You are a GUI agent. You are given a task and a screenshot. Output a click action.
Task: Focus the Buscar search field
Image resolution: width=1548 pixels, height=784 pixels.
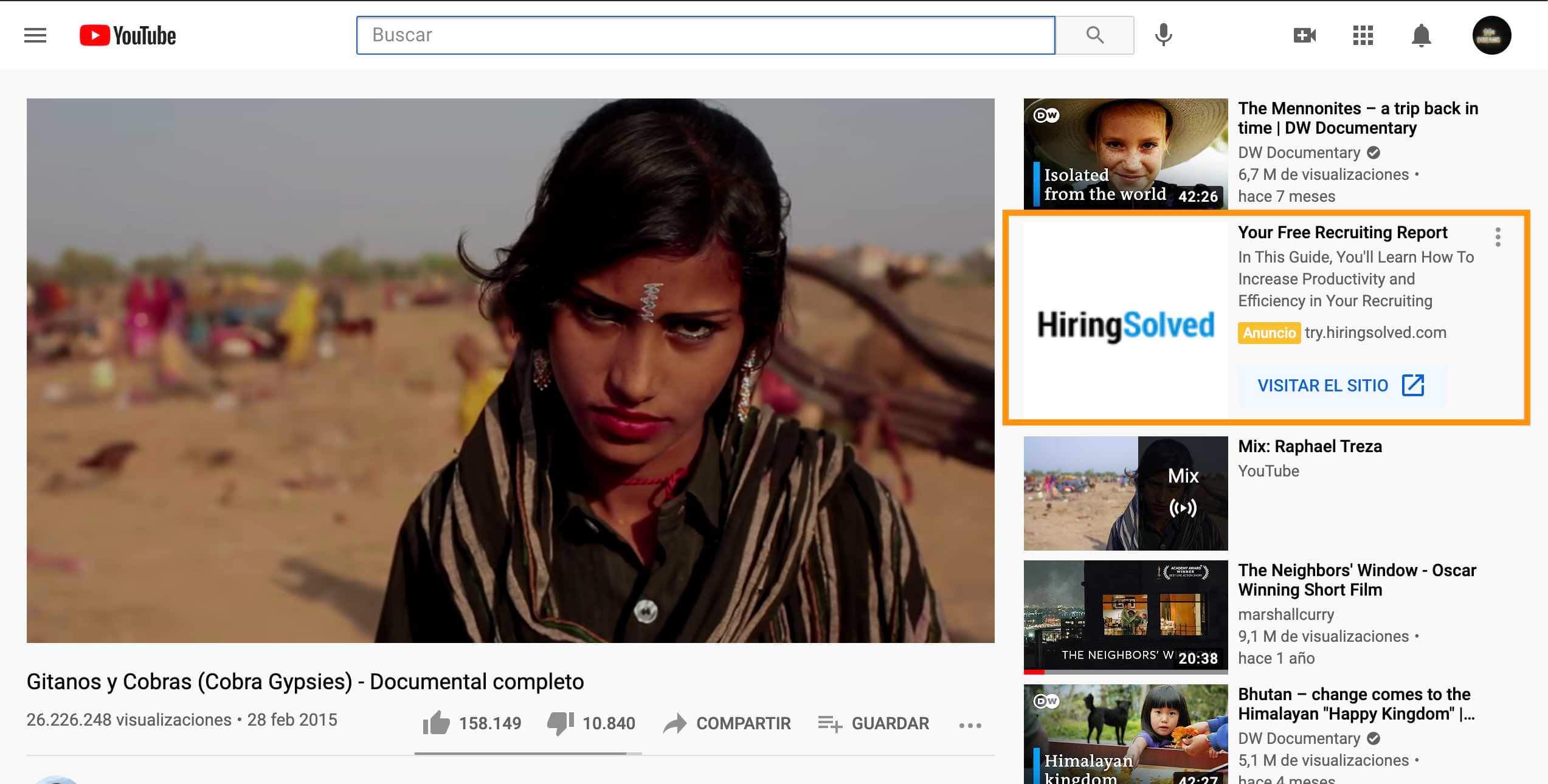click(705, 35)
